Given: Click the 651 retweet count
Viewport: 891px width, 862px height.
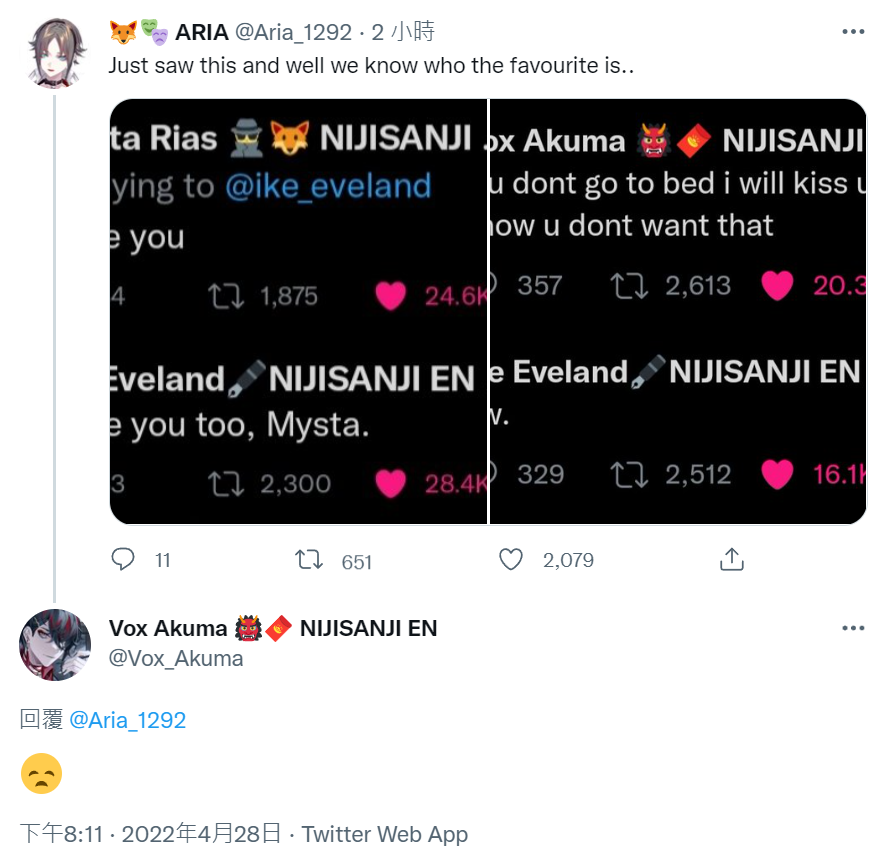Looking at the screenshot, I should [x=356, y=562].
